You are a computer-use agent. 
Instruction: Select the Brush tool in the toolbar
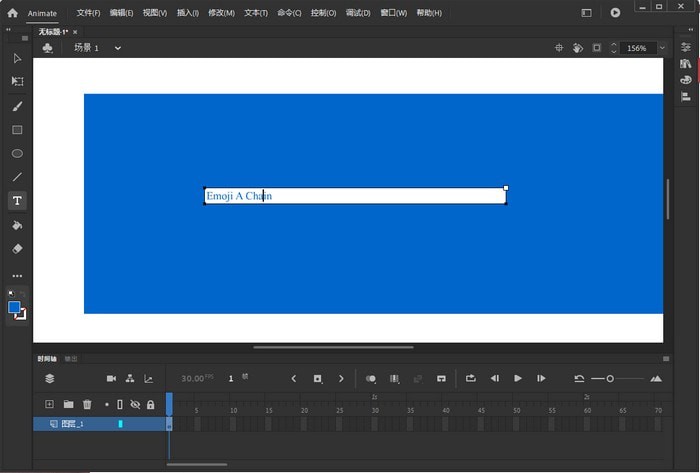(17, 106)
